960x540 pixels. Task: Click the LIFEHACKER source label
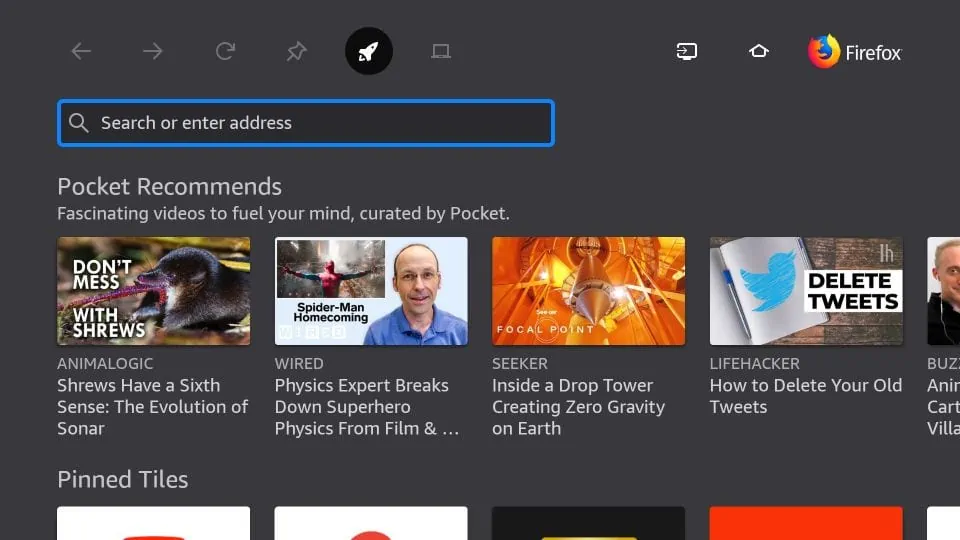coord(754,364)
